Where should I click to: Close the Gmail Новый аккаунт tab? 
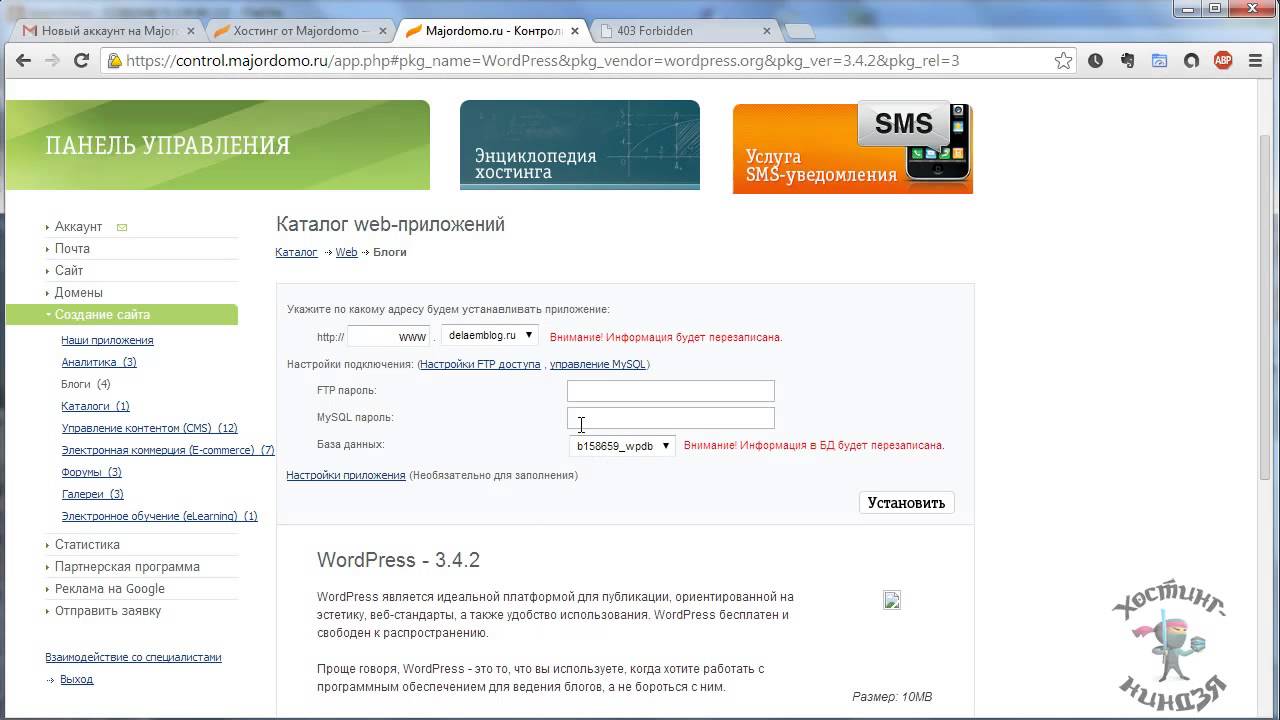tap(191, 31)
